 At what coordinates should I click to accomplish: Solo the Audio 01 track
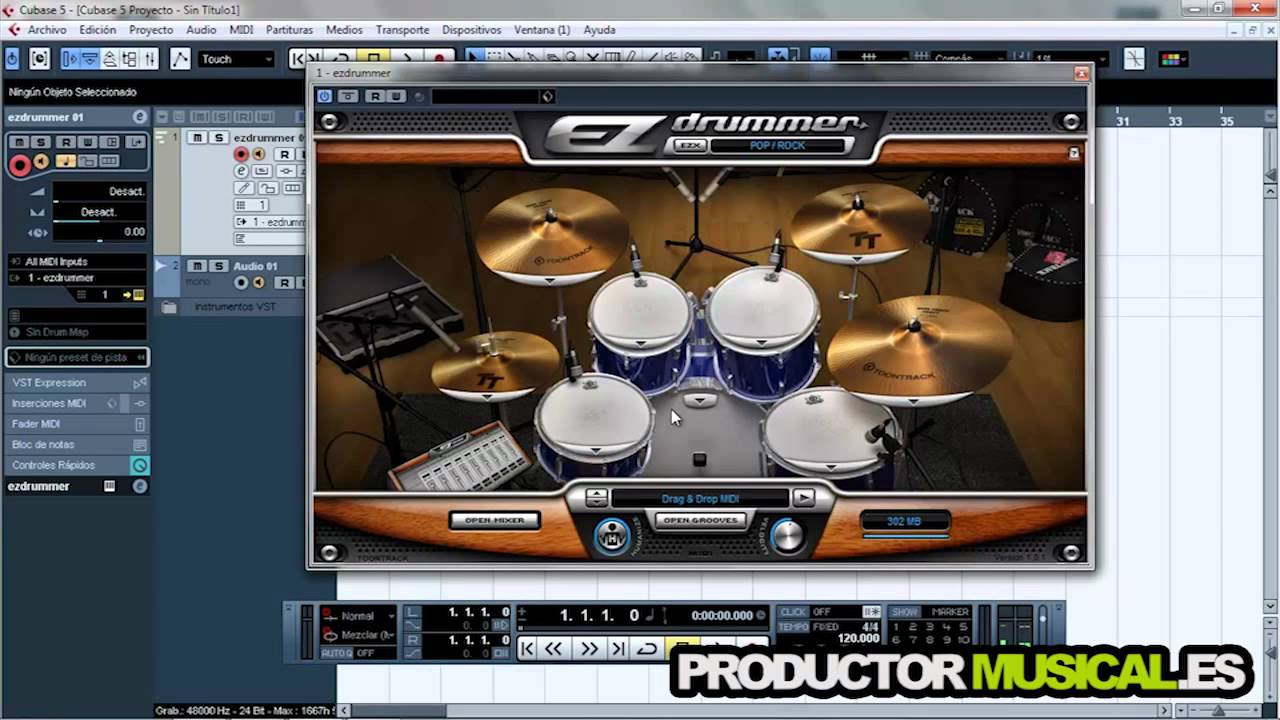pyautogui.click(x=217, y=266)
